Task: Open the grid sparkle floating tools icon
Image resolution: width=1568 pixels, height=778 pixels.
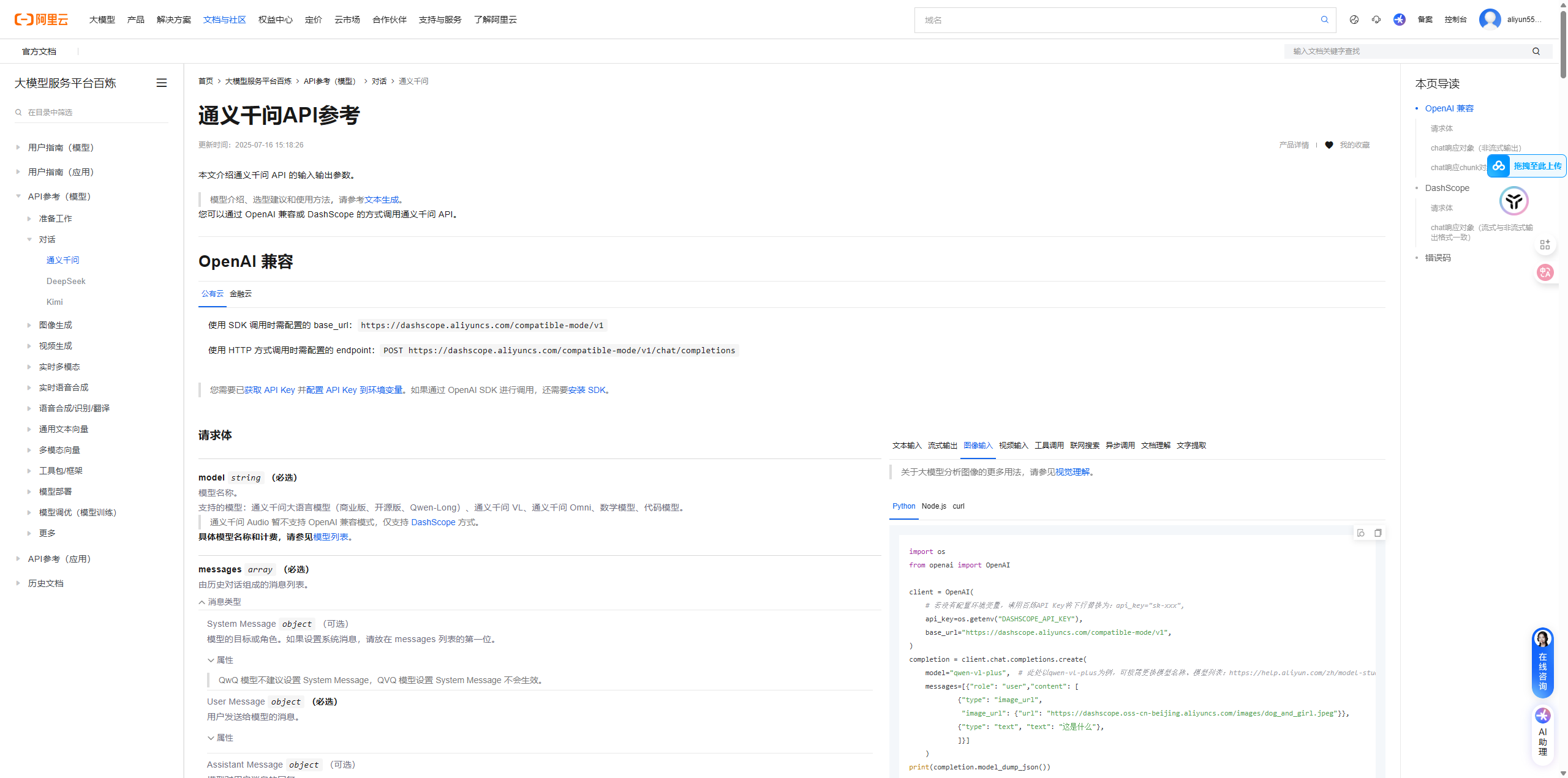Action: [x=1545, y=245]
